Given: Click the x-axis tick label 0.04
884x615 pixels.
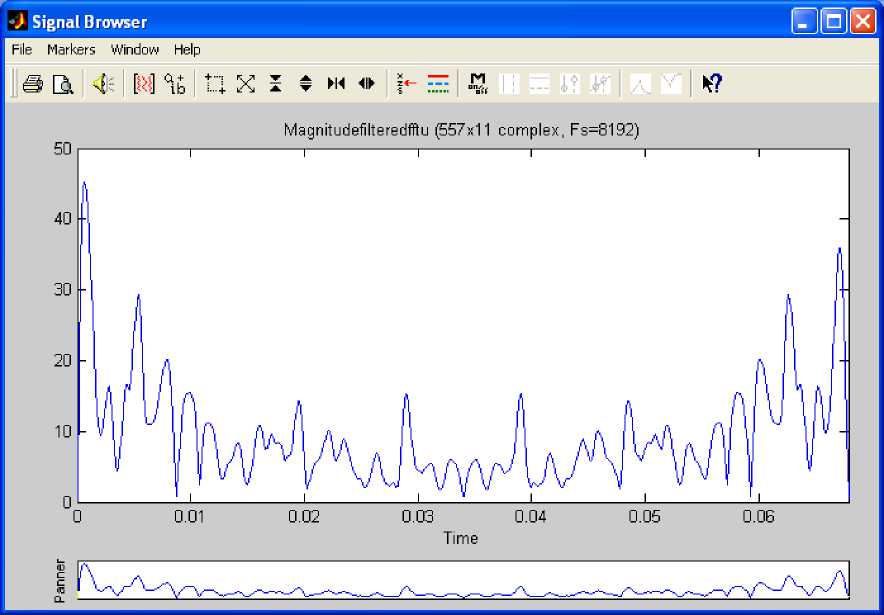Looking at the screenshot, I should pyautogui.click(x=532, y=517).
